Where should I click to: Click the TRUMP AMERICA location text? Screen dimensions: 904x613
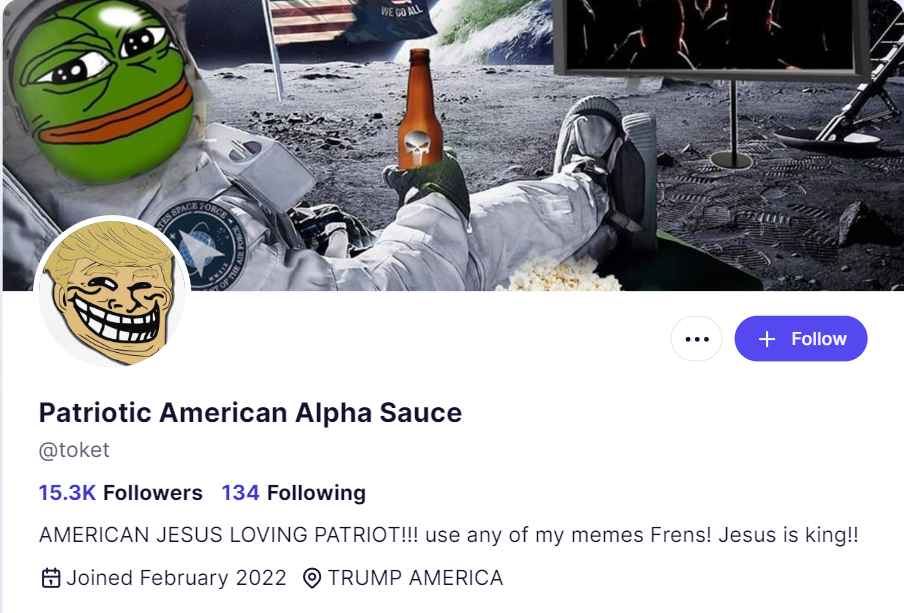(416, 578)
